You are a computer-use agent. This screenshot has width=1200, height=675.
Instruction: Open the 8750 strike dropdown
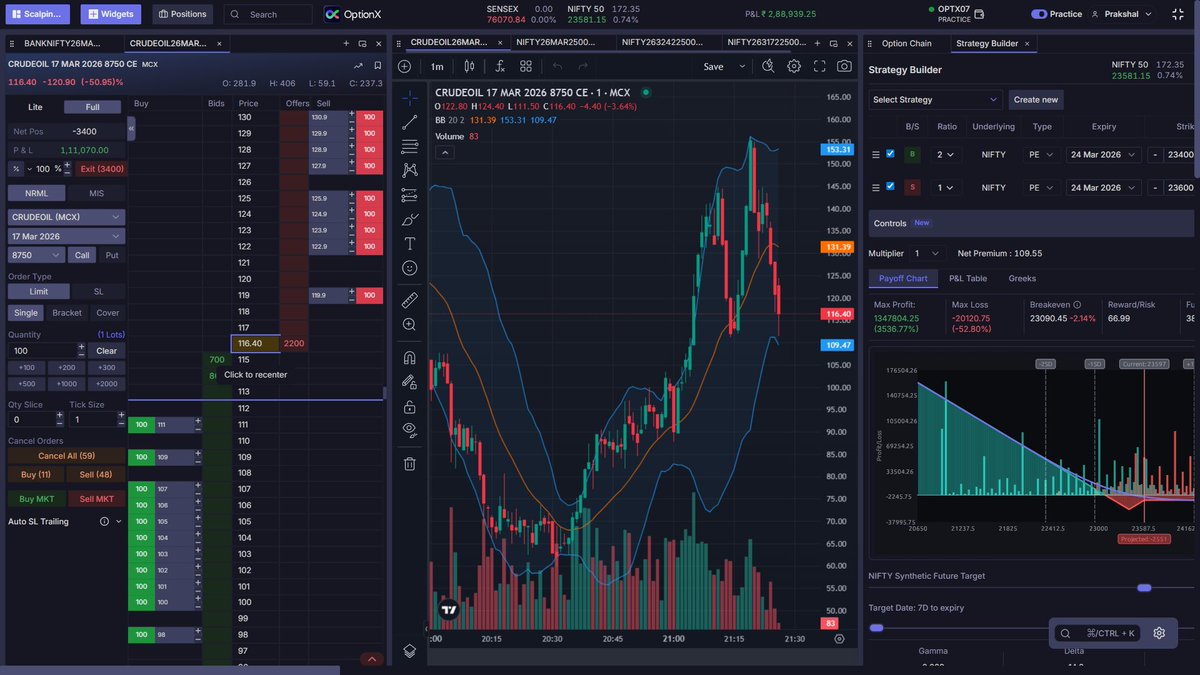[37, 255]
